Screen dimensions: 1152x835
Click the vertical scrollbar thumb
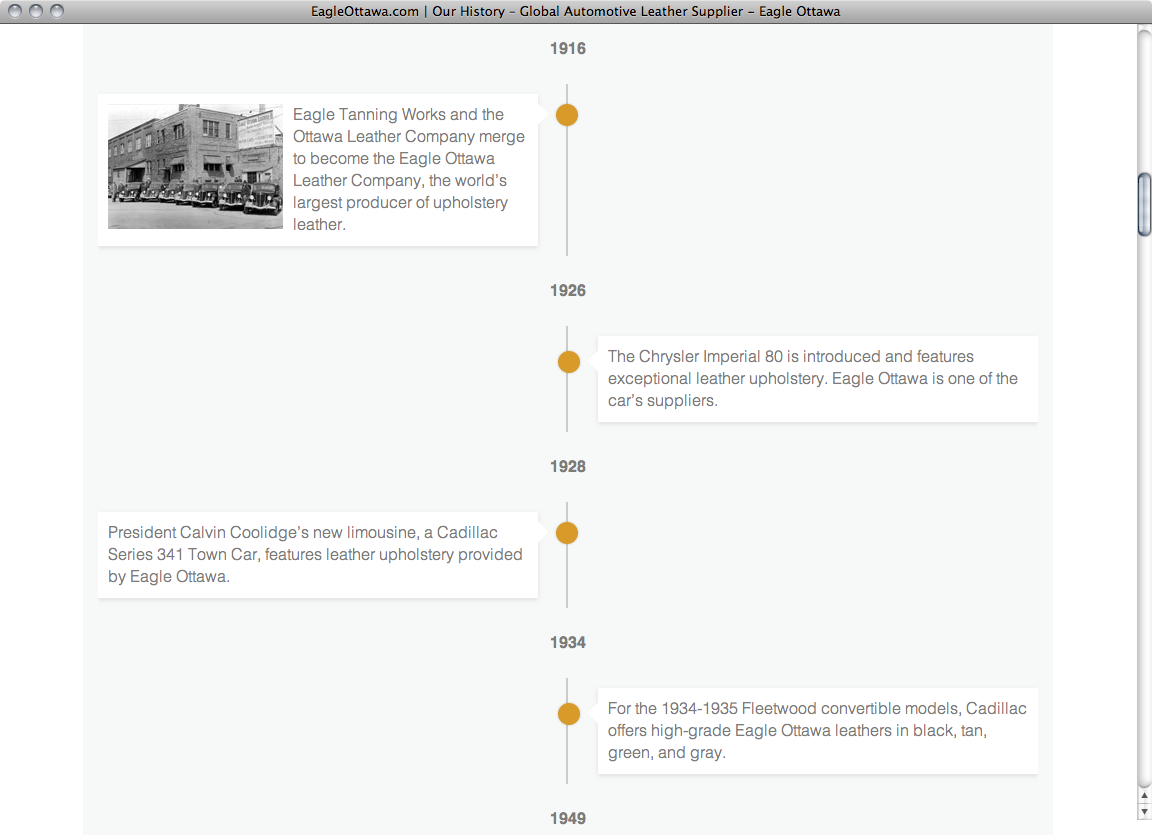1144,204
